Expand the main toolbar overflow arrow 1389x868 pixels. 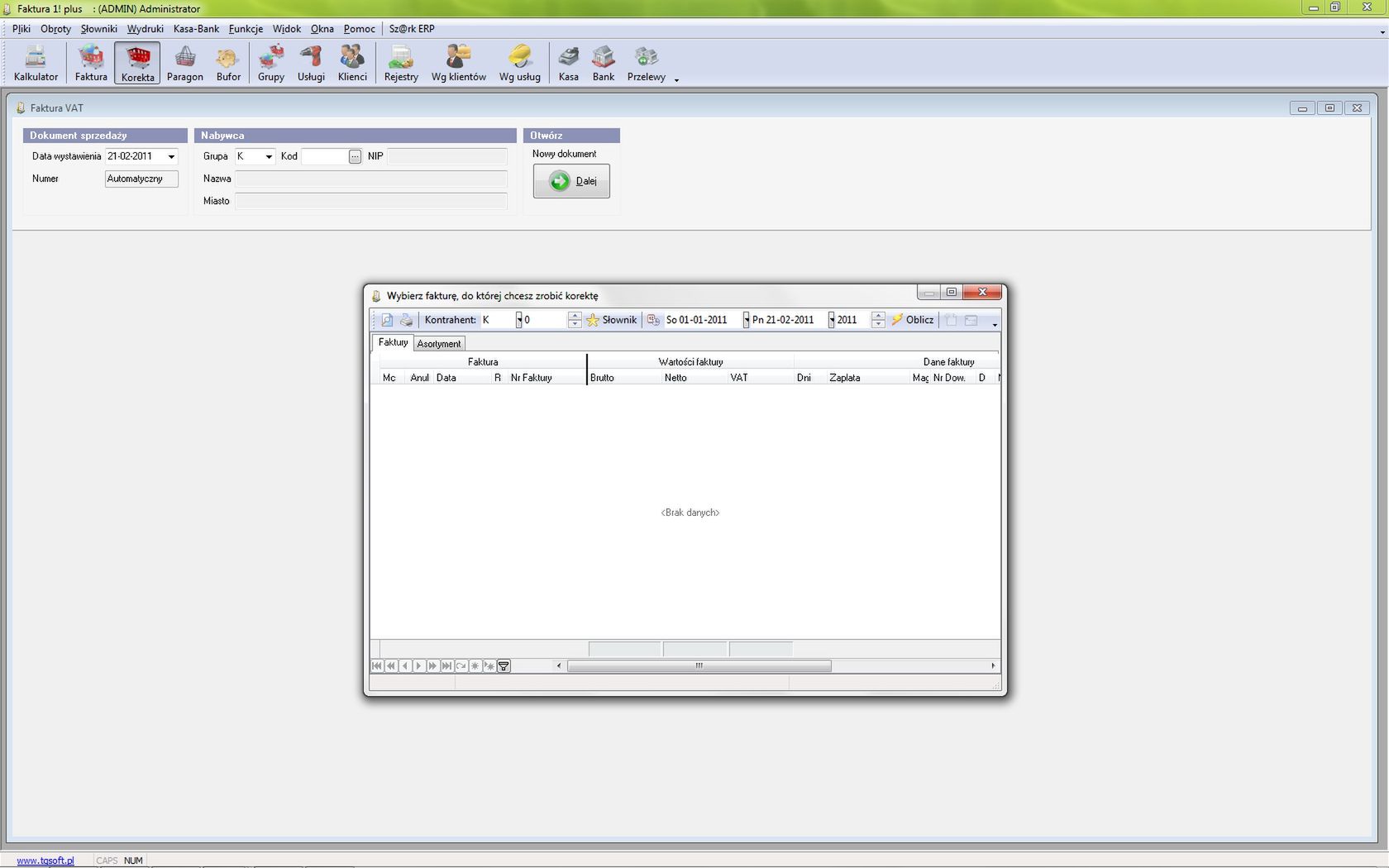[676, 80]
